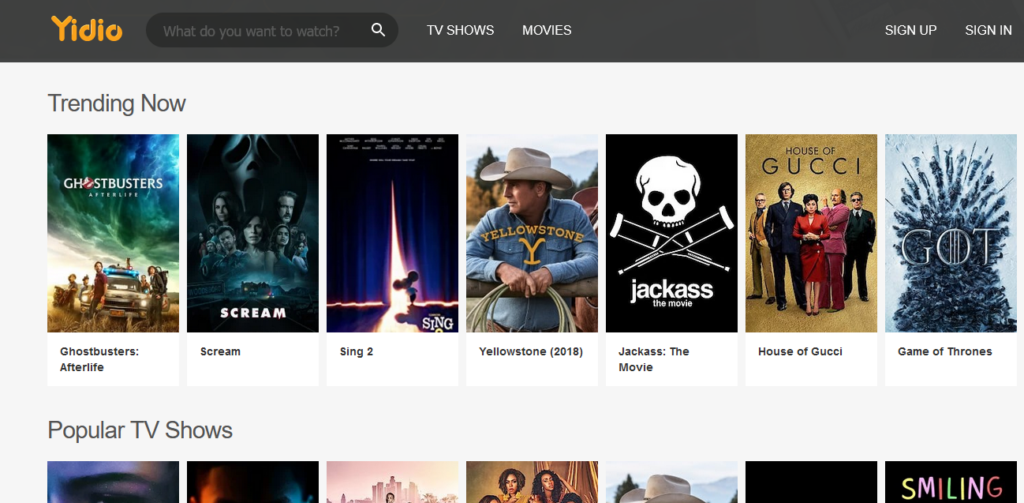Open the Ghostbusters: Afterlife poster
1024x503 pixels.
pyautogui.click(x=113, y=233)
